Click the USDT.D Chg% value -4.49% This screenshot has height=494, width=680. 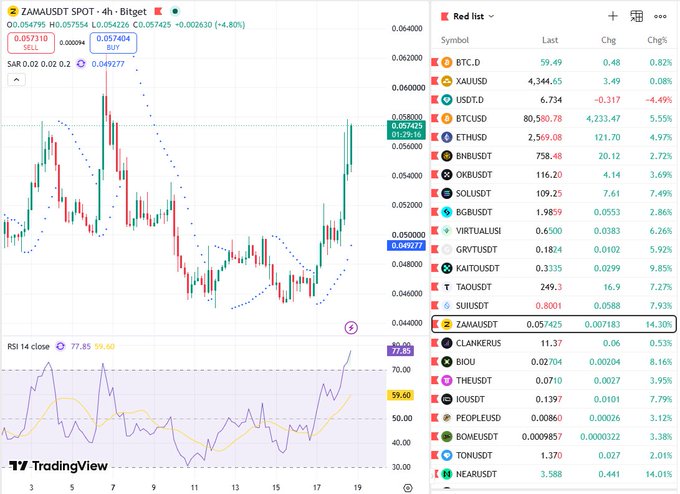(659, 100)
